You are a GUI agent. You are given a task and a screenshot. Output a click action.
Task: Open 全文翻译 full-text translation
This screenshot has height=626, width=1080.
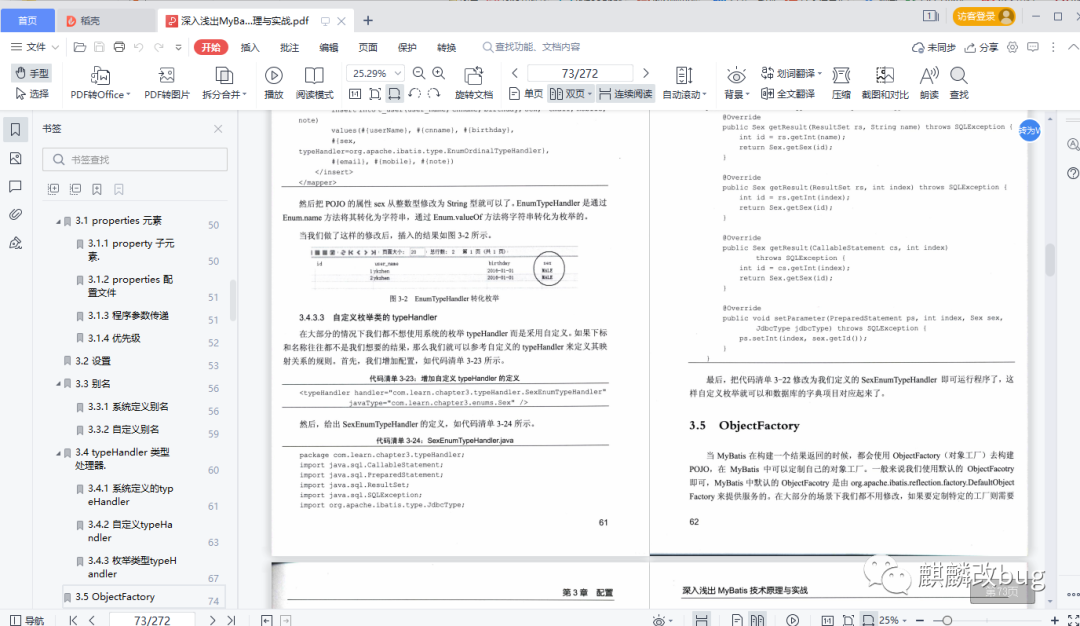click(x=788, y=94)
